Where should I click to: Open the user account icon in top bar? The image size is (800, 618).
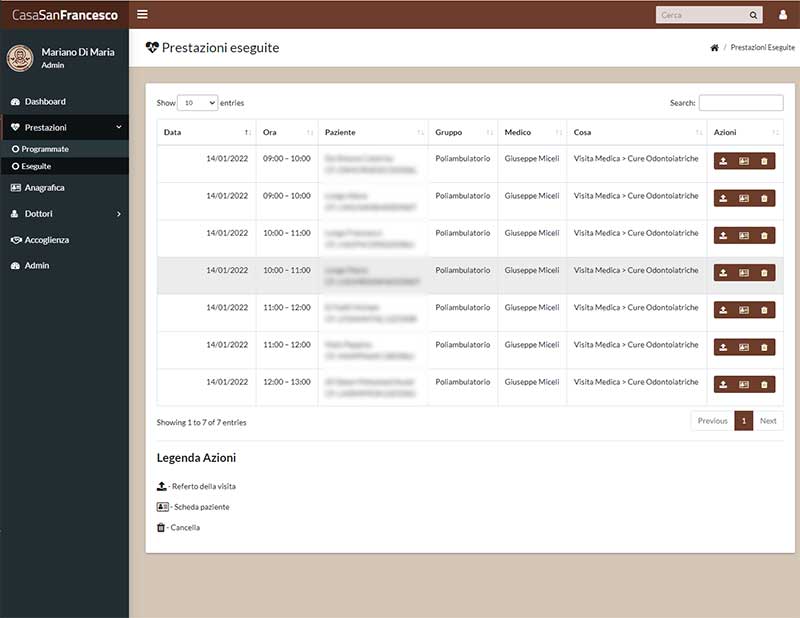coord(783,15)
